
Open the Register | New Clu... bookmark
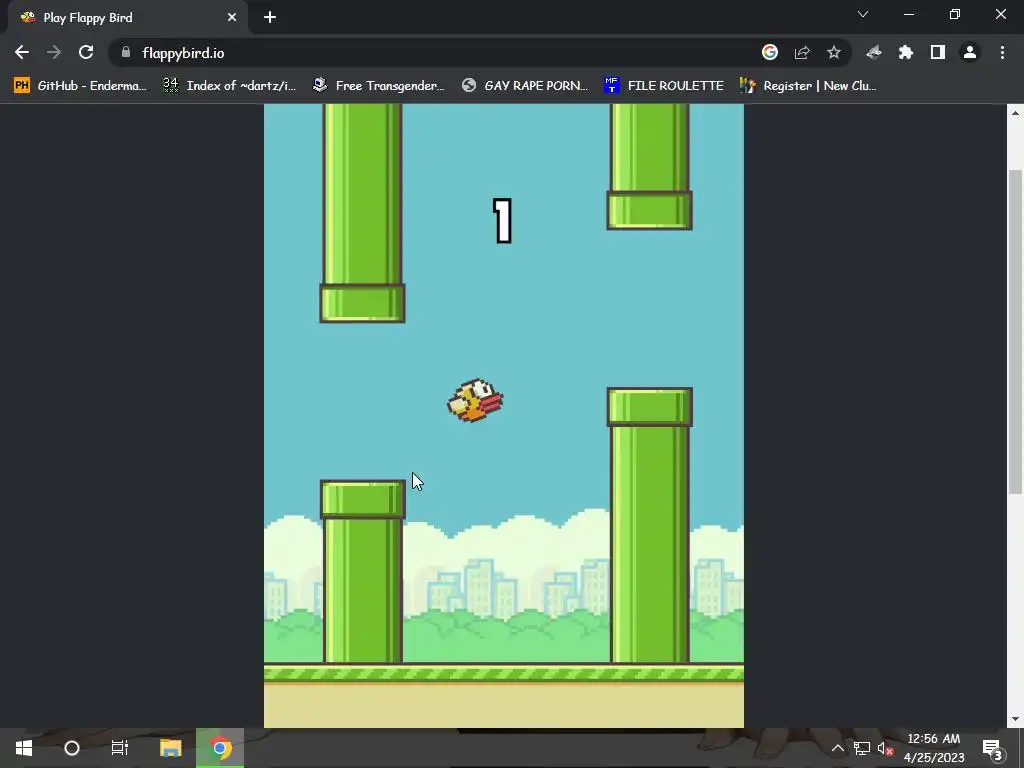coord(808,86)
